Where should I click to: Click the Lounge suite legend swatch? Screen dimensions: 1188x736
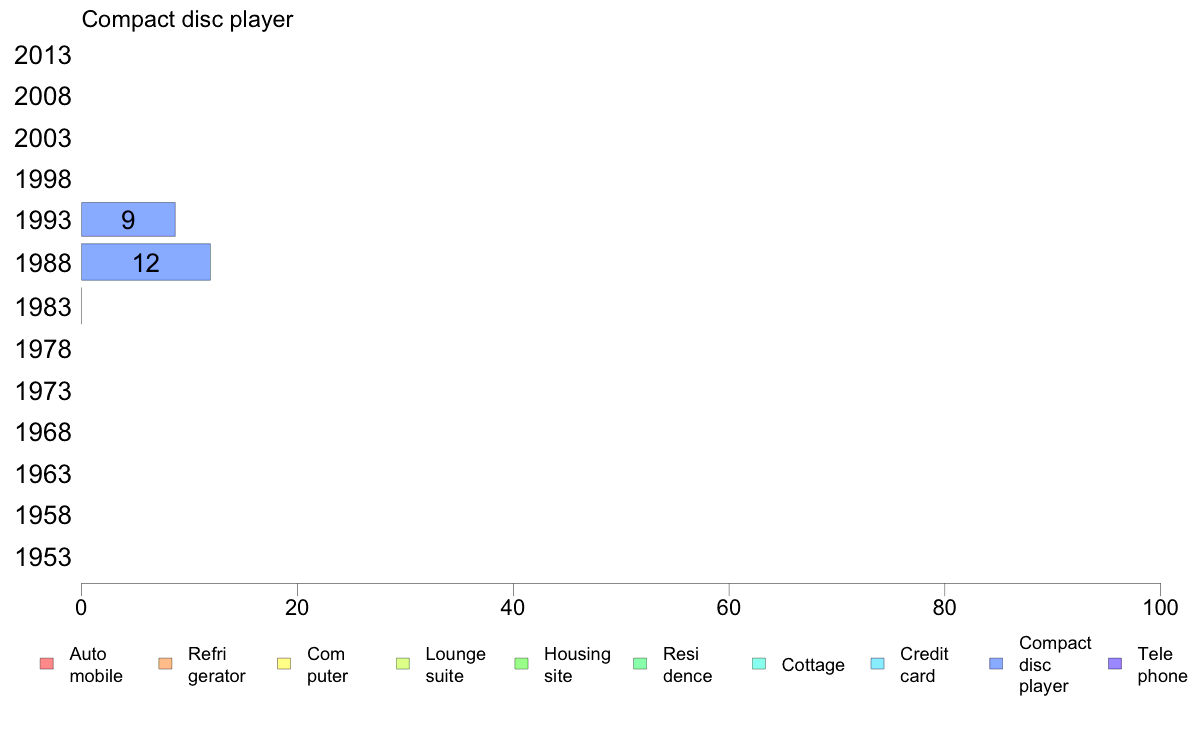(x=403, y=664)
